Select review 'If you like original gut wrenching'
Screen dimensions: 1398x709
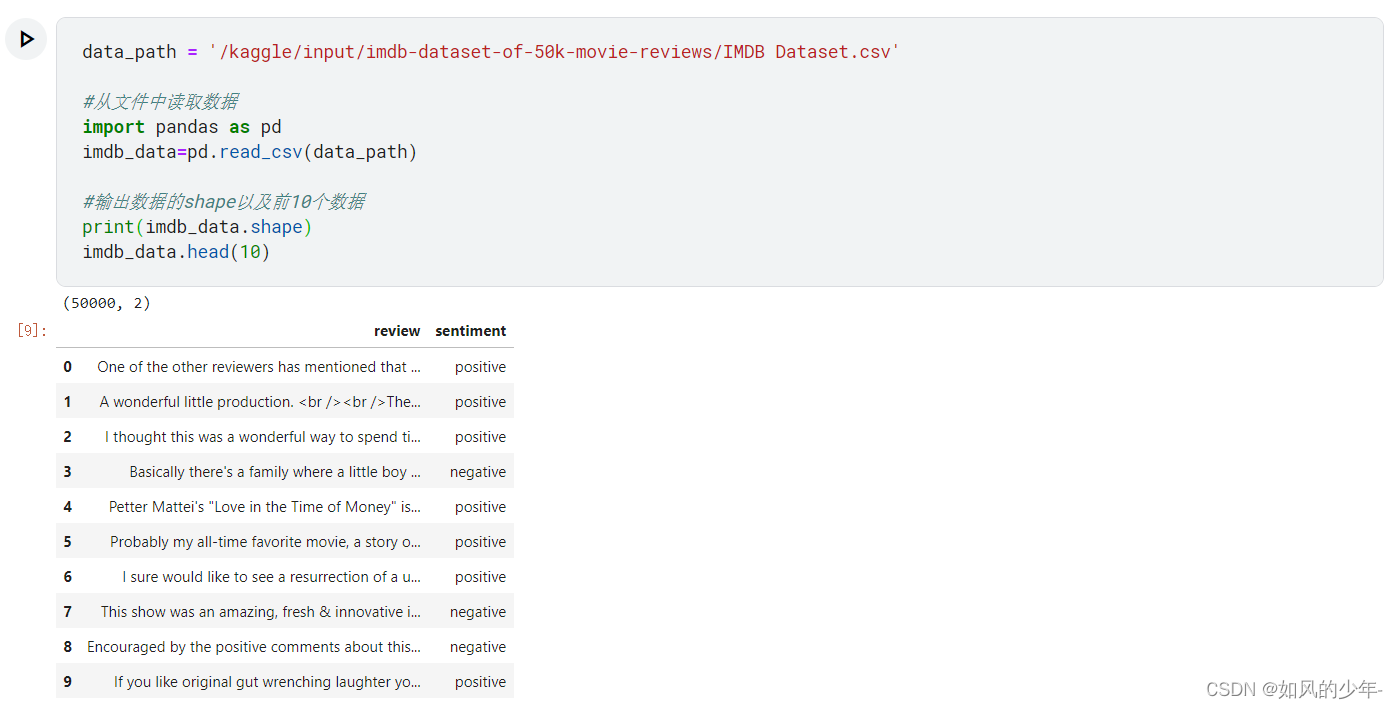point(267,682)
